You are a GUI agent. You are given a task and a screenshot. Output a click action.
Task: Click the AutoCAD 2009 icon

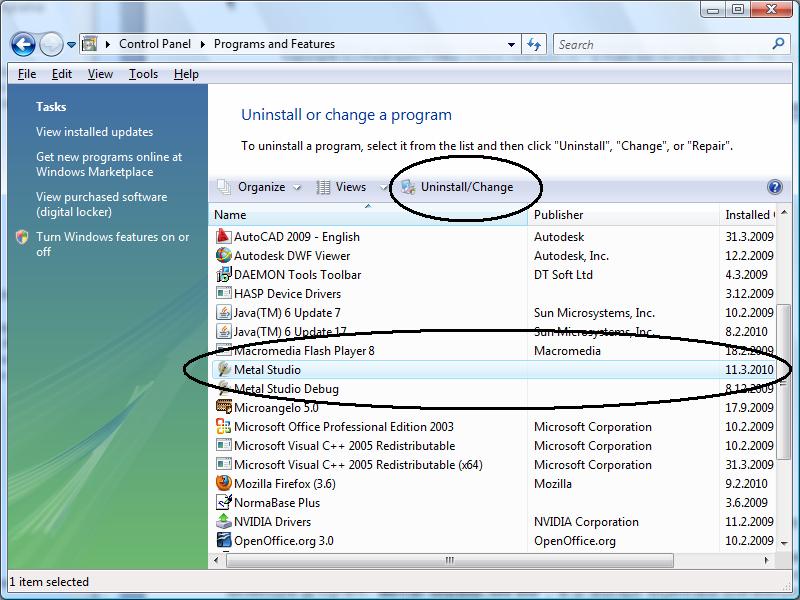[223, 236]
